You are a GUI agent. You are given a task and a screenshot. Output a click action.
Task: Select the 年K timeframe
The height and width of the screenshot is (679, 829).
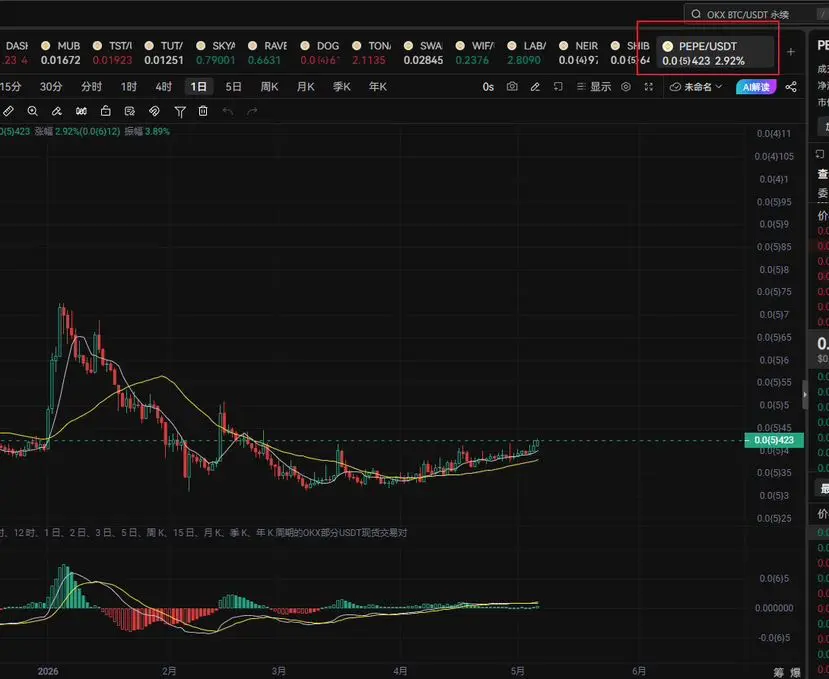(x=377, y=87)
